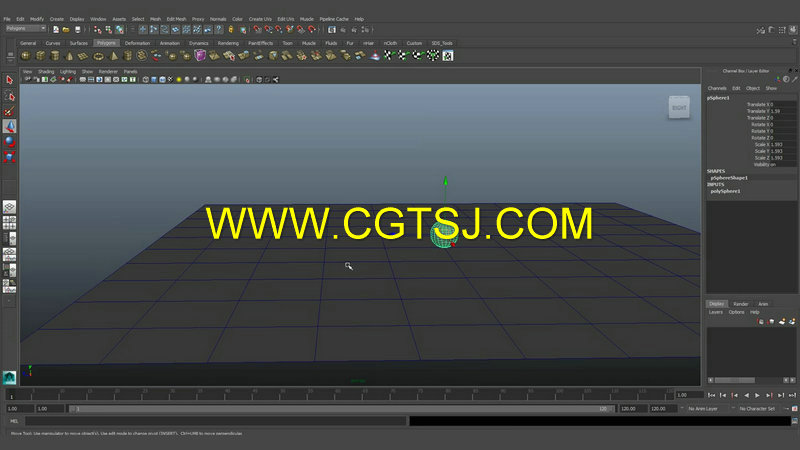Image resolution: width=800 pixels, height=450 pixels.
Task: Open the No Anim Layer dropdown
Action: (702, 409)
